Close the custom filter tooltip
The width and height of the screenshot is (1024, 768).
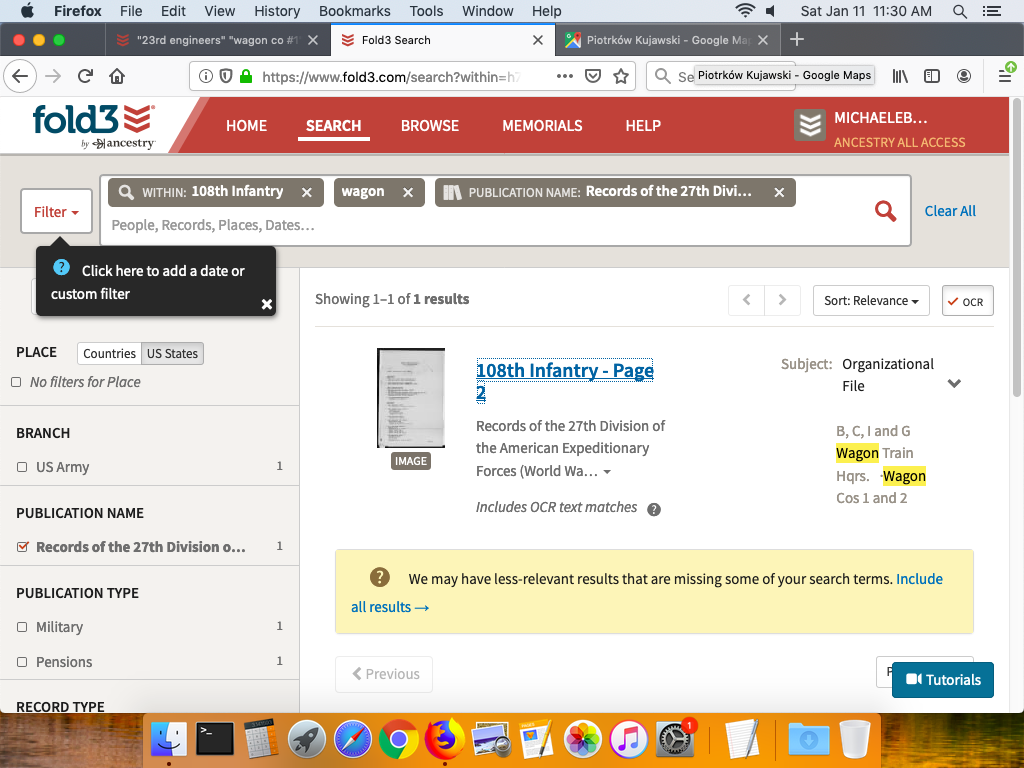pyautogui.click(x=267, y=304)
